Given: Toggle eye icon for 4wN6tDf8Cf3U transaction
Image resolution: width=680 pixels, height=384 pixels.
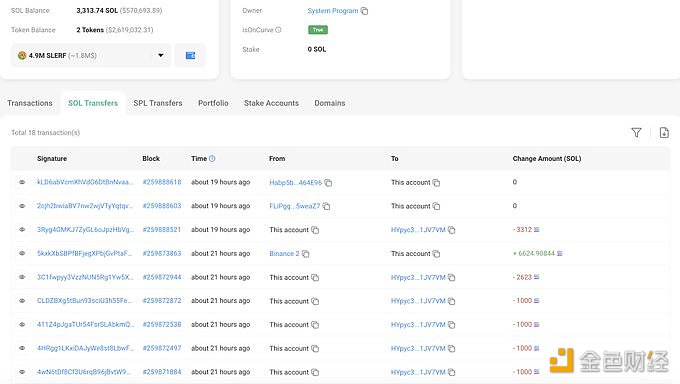Looking at the screenshot, I should pyautogui.click(x=22, y=372).
